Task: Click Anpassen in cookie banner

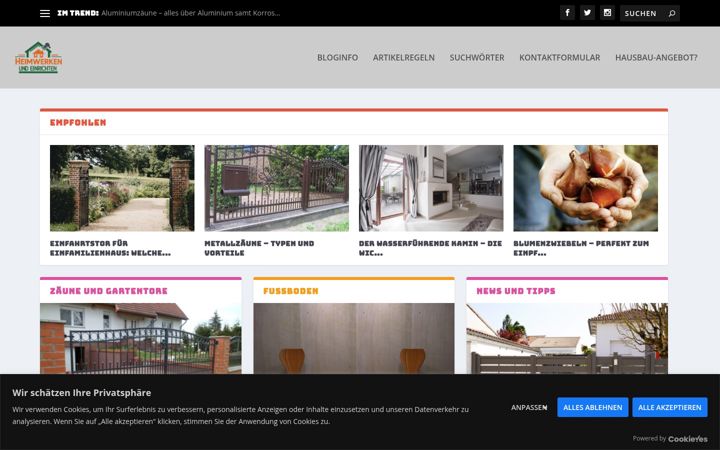Action: tap(529, 407)
